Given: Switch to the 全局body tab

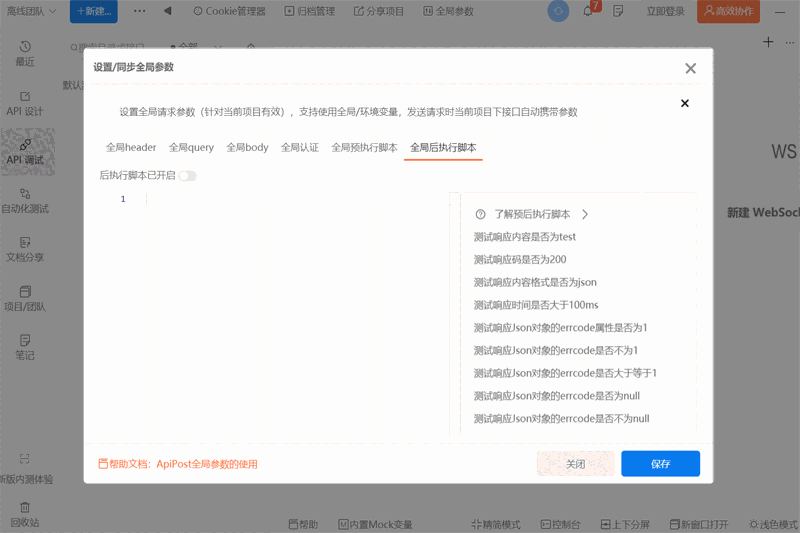Looking at the screenshot, I should click(247, 147).
